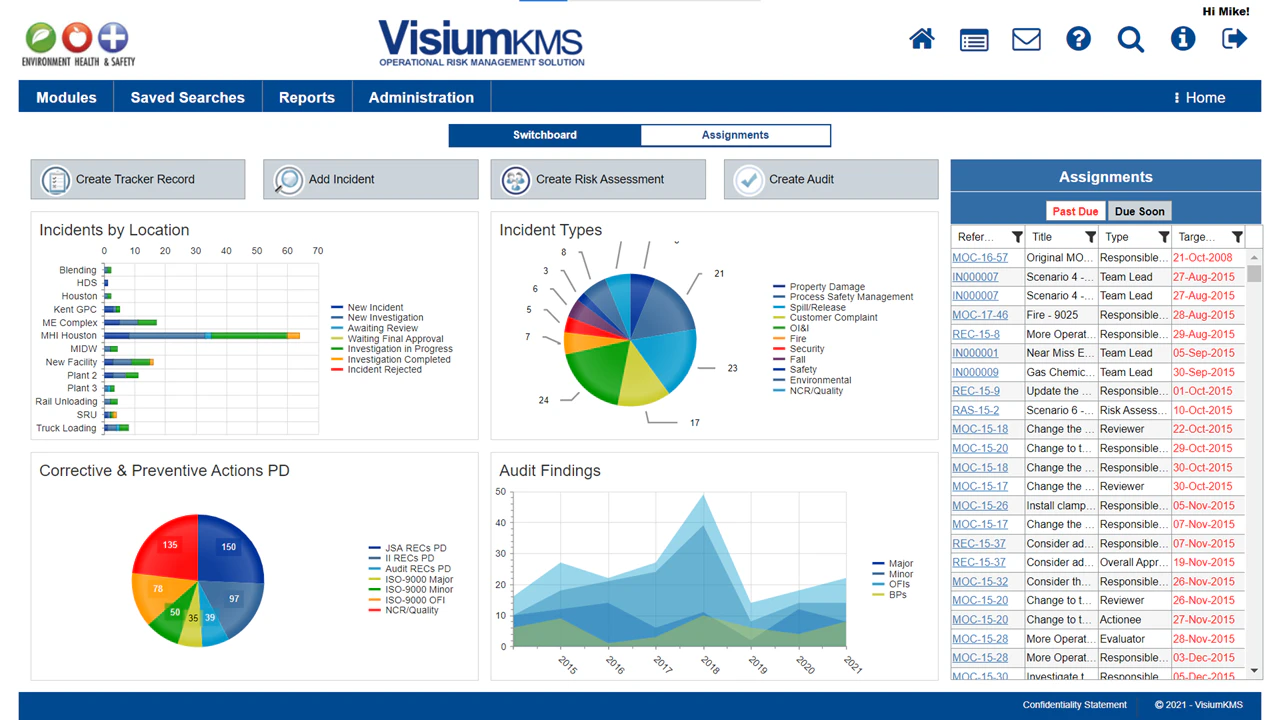Image resolution: width=1280 pixels, height=720 pixels.
Task: Open the Reference column filter funnel
Action: click(x=1015, y=237)
